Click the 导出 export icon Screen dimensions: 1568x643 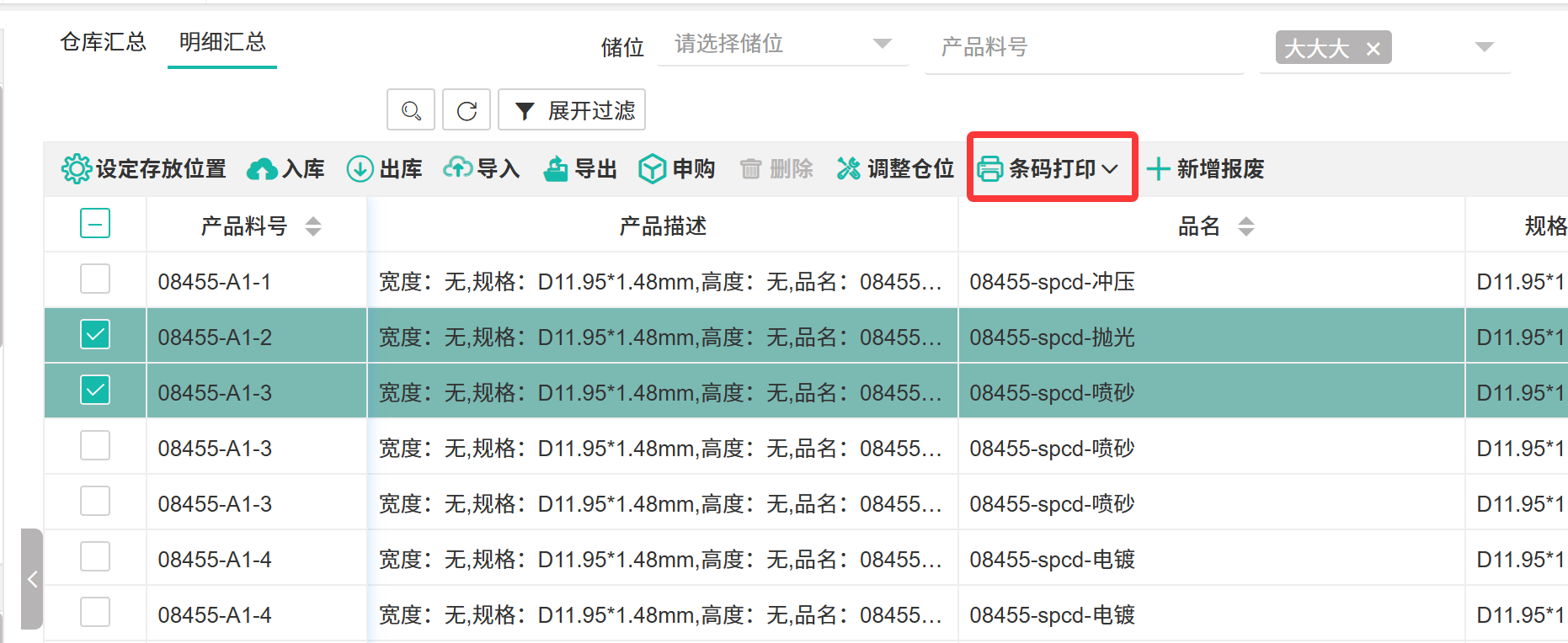[556, 169]
